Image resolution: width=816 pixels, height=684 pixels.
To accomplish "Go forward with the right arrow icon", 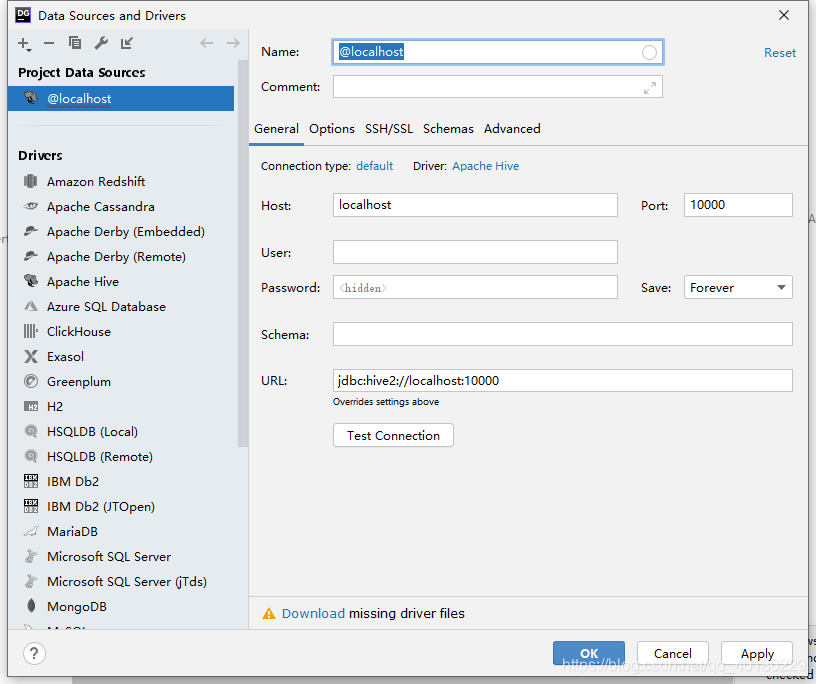I will 233,43.
